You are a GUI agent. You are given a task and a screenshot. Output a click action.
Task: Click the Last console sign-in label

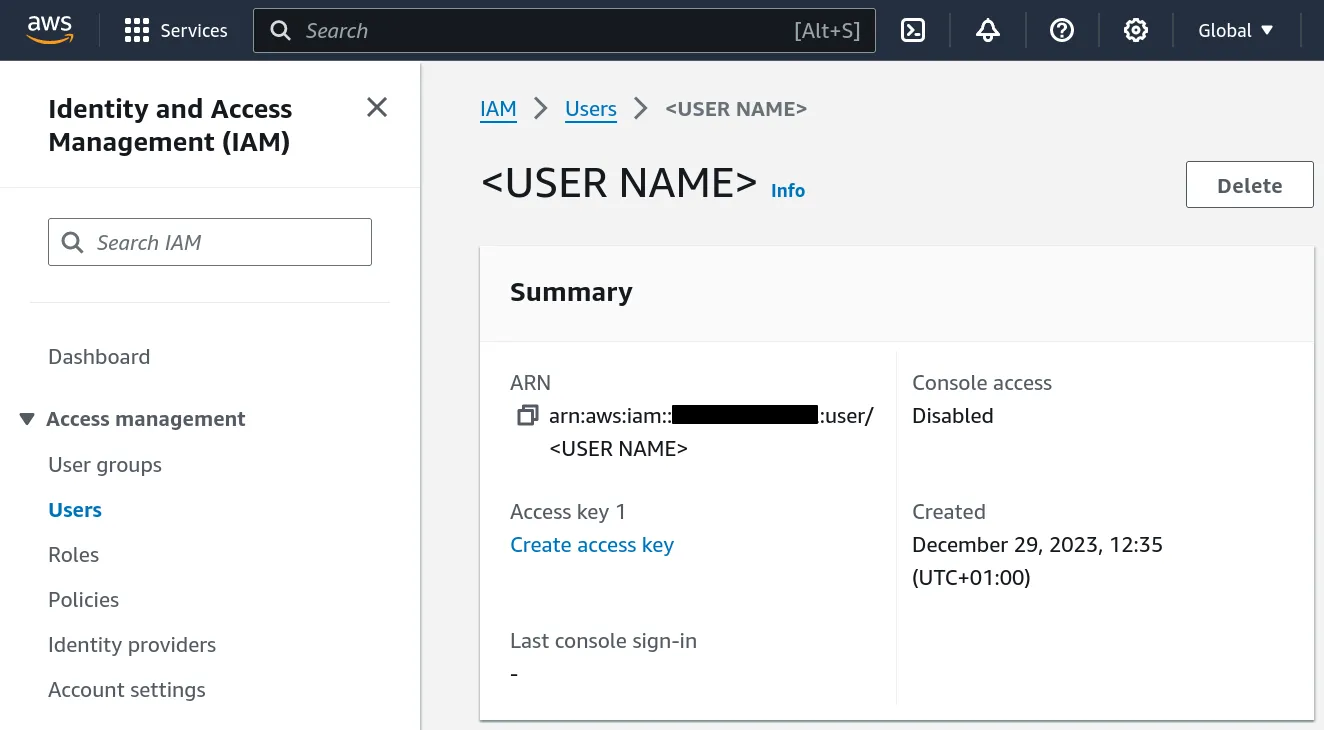point(603,641)
